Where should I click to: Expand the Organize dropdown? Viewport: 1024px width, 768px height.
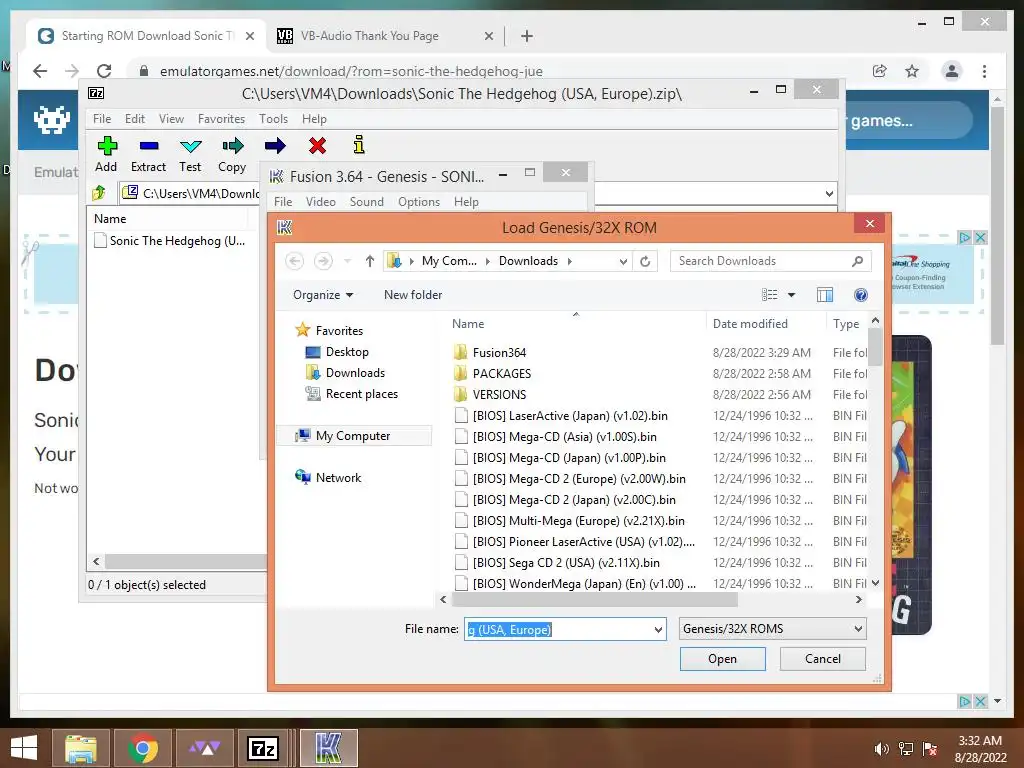[x=323, y=295]
